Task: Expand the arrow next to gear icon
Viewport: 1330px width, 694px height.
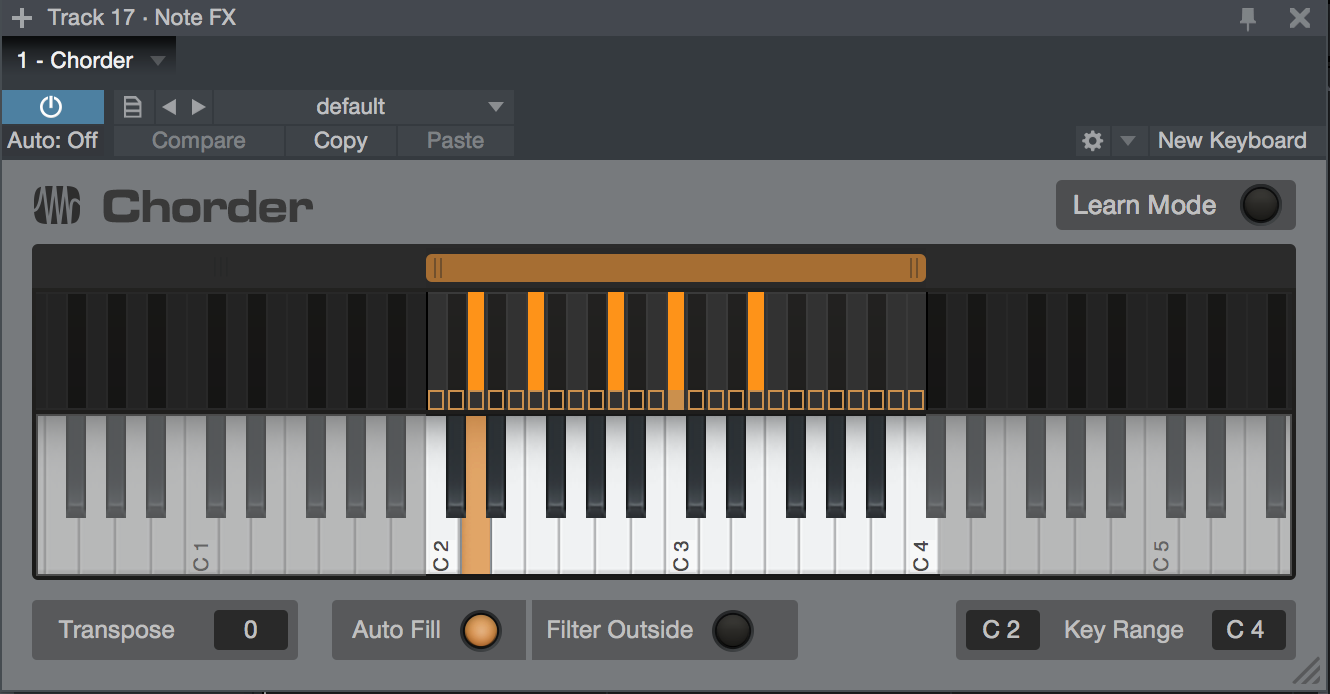Action: click(x=1128, y=142)
